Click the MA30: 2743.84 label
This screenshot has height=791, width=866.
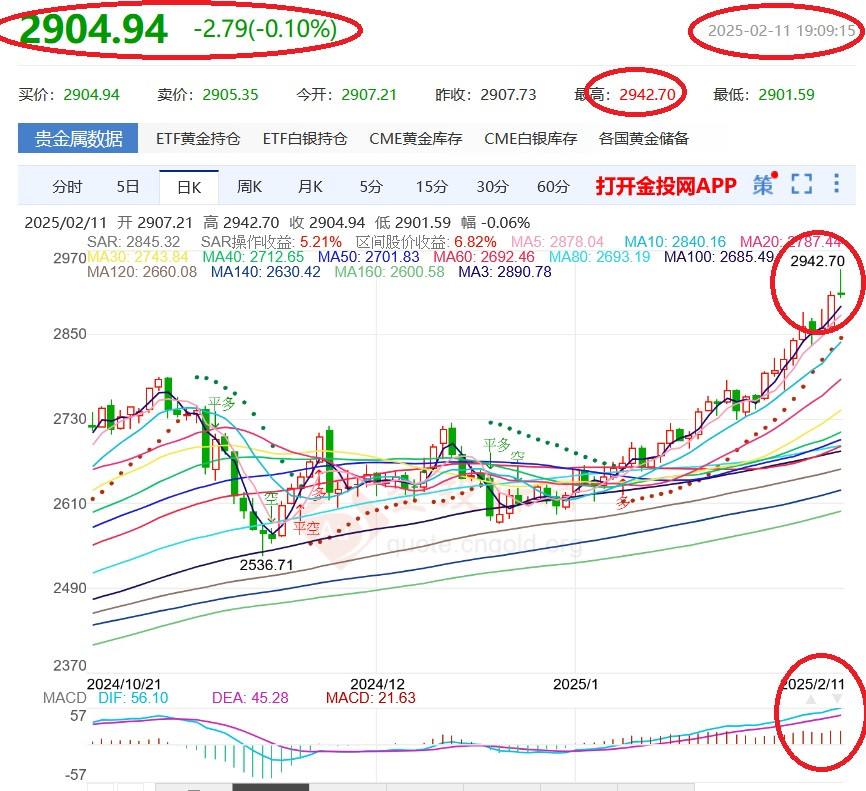pyautogui.click(x=138, y=257)
